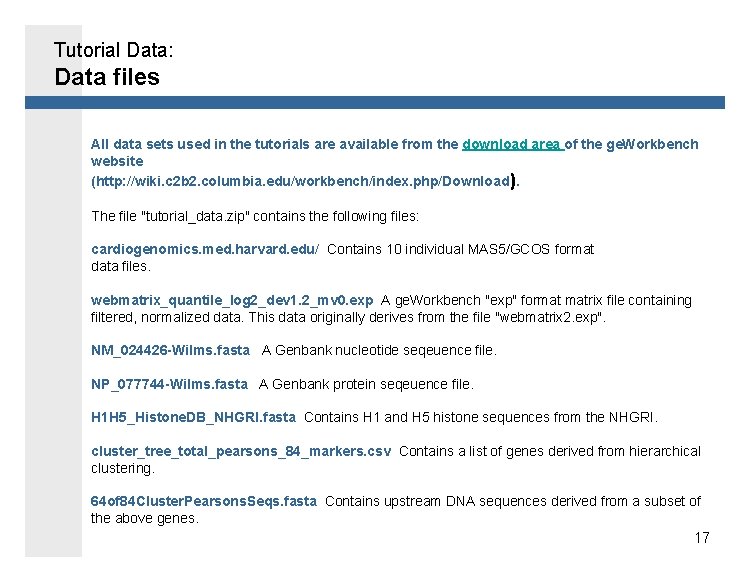This screenshot has height=576, width=756.
Task: Click 'A Genbank protein seqeuence file' description
Action: [x=366, y=384]
